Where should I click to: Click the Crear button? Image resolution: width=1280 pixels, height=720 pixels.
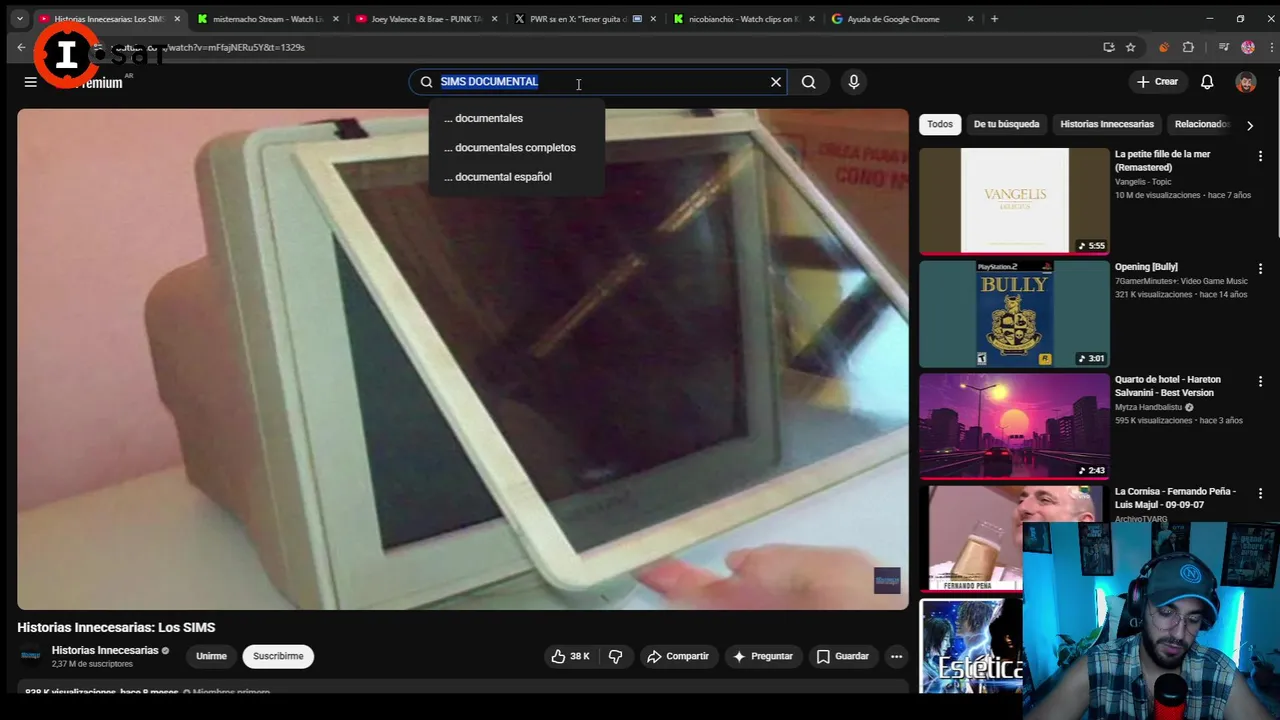pos(1158,82)
